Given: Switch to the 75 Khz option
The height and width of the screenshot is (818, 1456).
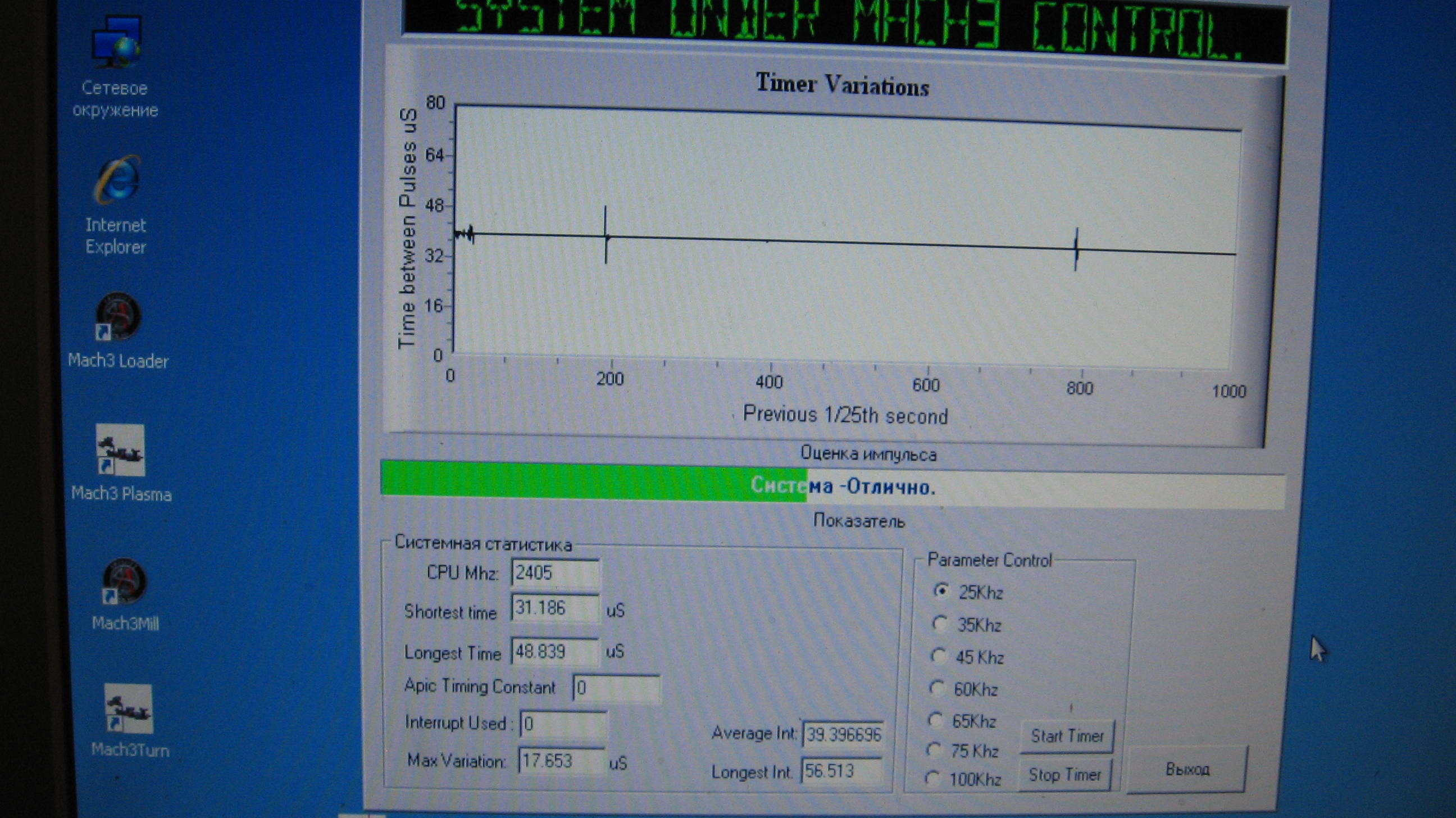Looking at the screenshot, I should (934, 749).
